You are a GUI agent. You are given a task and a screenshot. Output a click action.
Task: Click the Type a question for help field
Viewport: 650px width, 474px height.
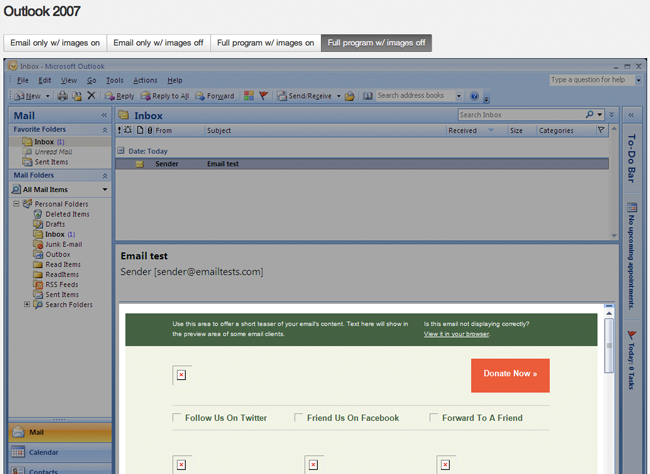click(592, 80)
